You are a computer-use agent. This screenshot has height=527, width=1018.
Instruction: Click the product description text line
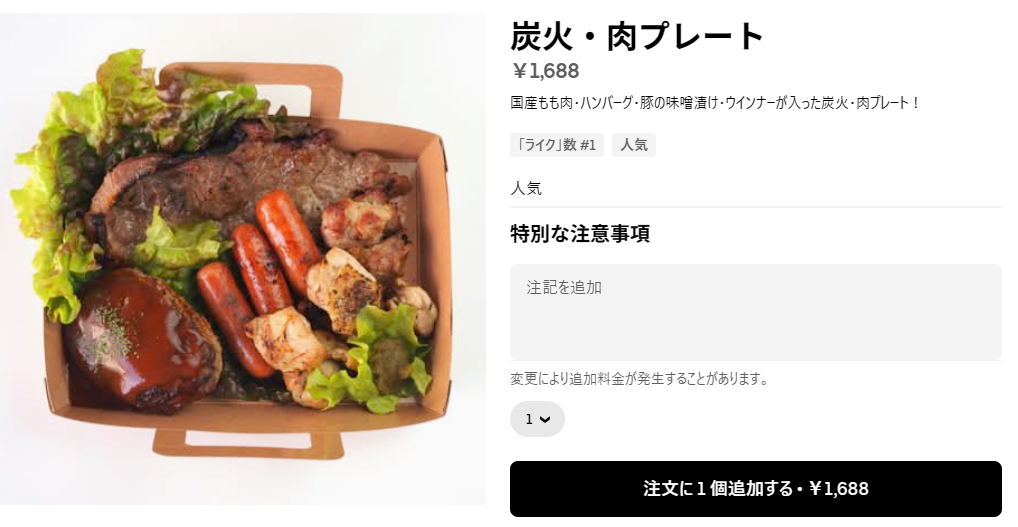click(x=714, y=103)
